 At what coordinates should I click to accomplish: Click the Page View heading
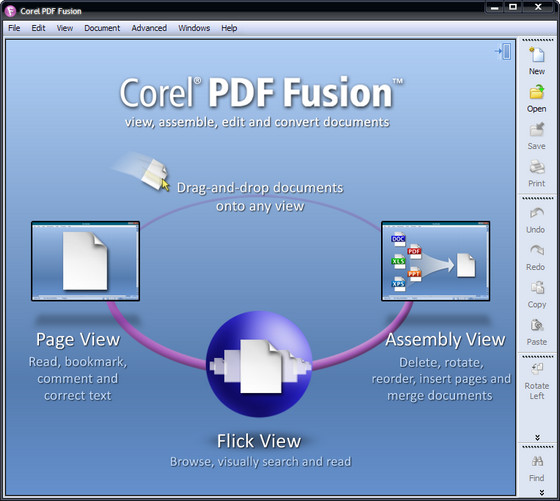coord(78,340)
